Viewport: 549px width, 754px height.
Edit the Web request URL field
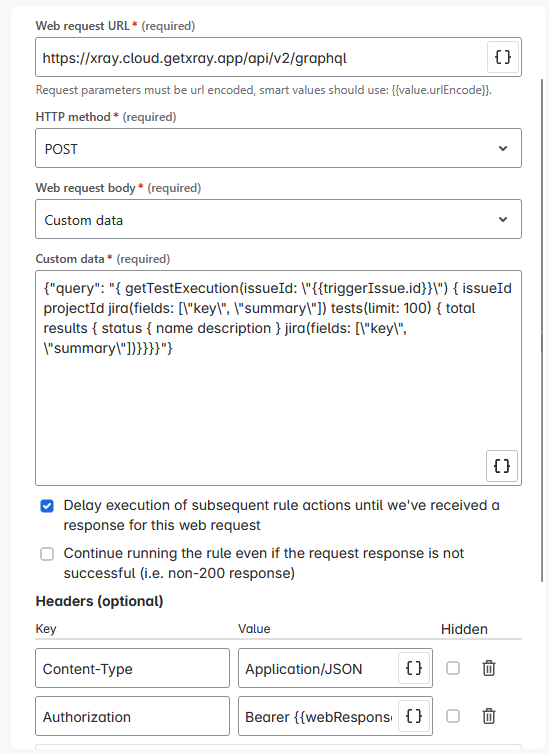(262, 57)
